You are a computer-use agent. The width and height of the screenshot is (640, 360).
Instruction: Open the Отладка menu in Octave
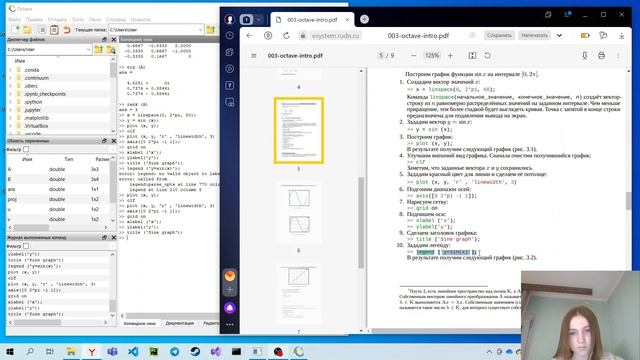pyautogui.click(x=57, y=20)
